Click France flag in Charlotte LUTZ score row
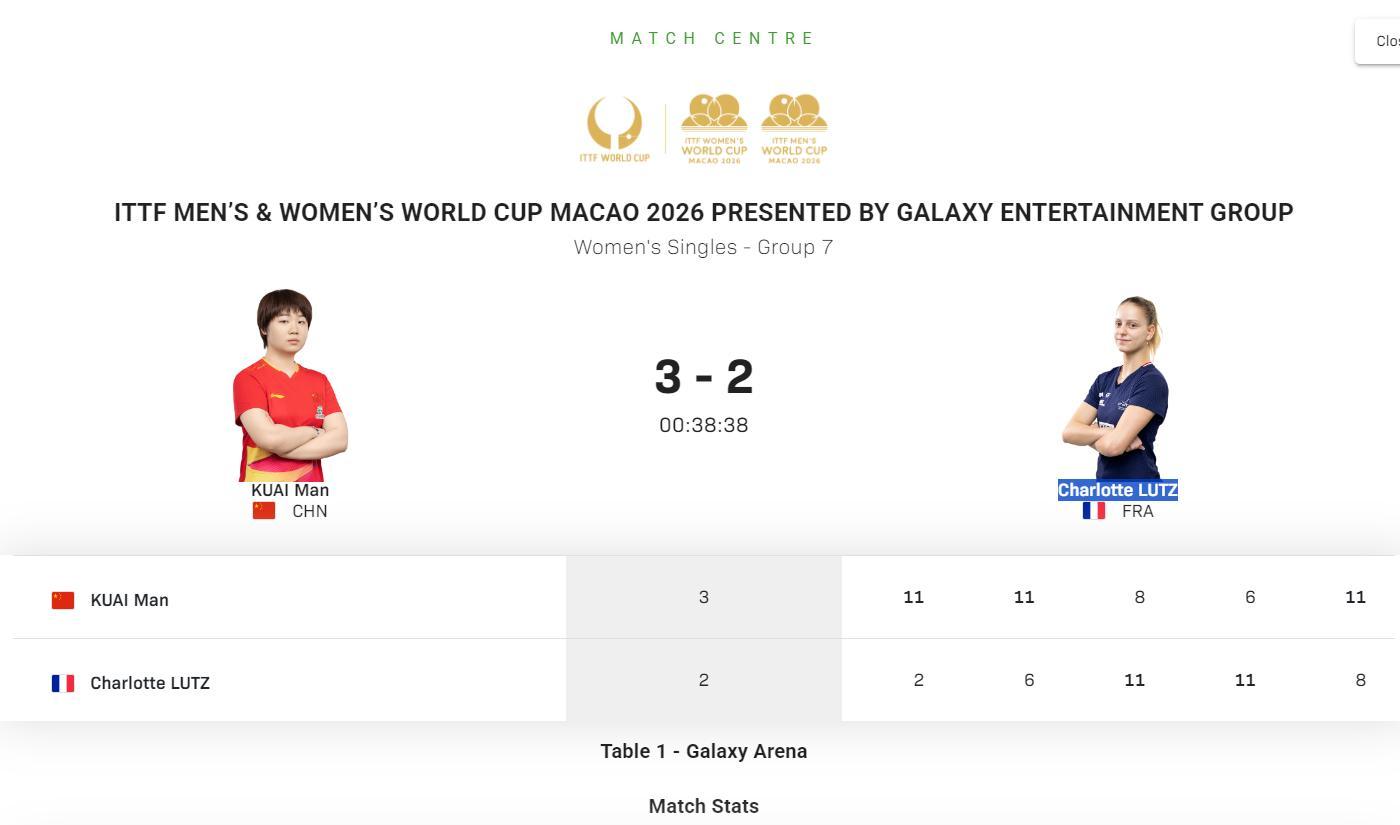The height and width of the screenshot is (825, 1400). pyautogui.click(x=63, y=683)
